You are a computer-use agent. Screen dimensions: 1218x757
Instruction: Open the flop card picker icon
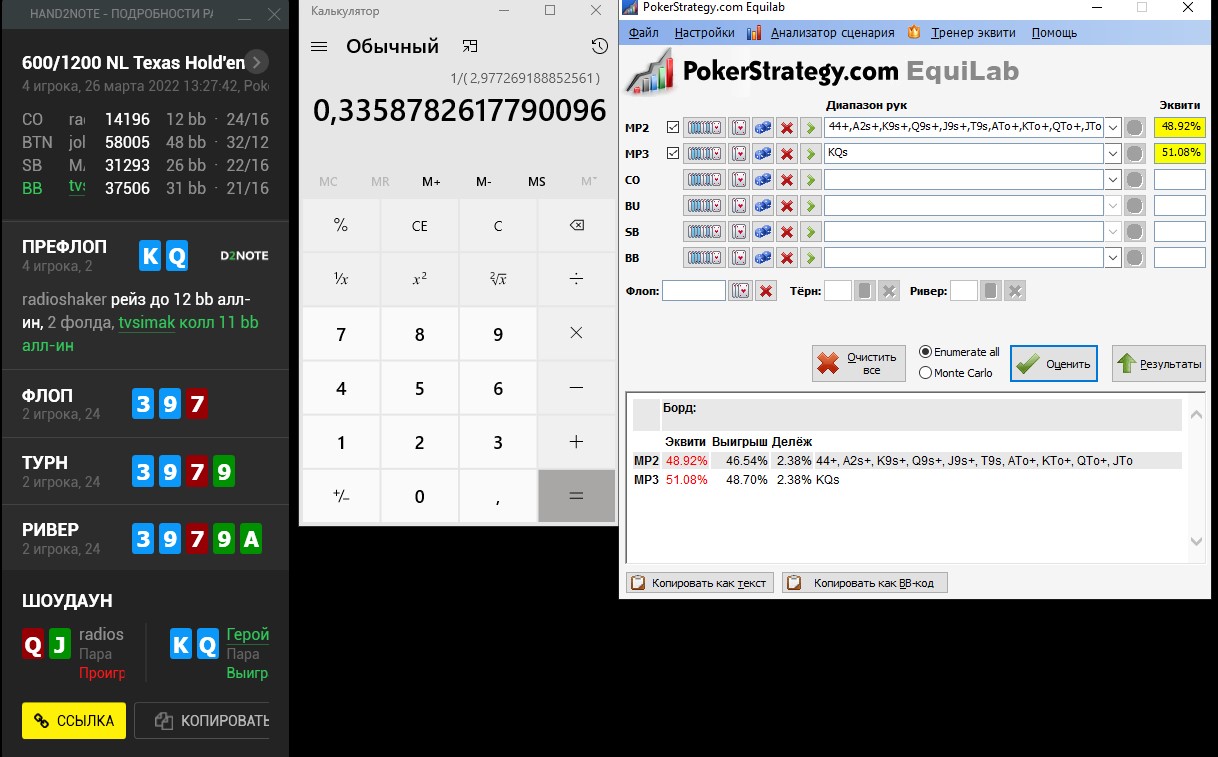741,291
